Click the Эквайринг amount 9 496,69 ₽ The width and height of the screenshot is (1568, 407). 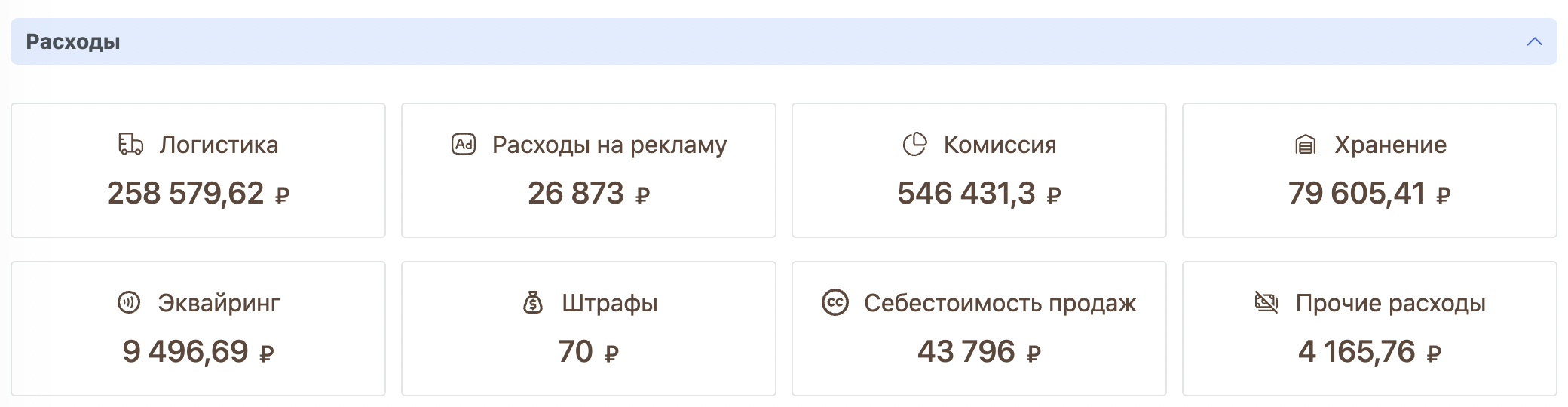(198, 352)
